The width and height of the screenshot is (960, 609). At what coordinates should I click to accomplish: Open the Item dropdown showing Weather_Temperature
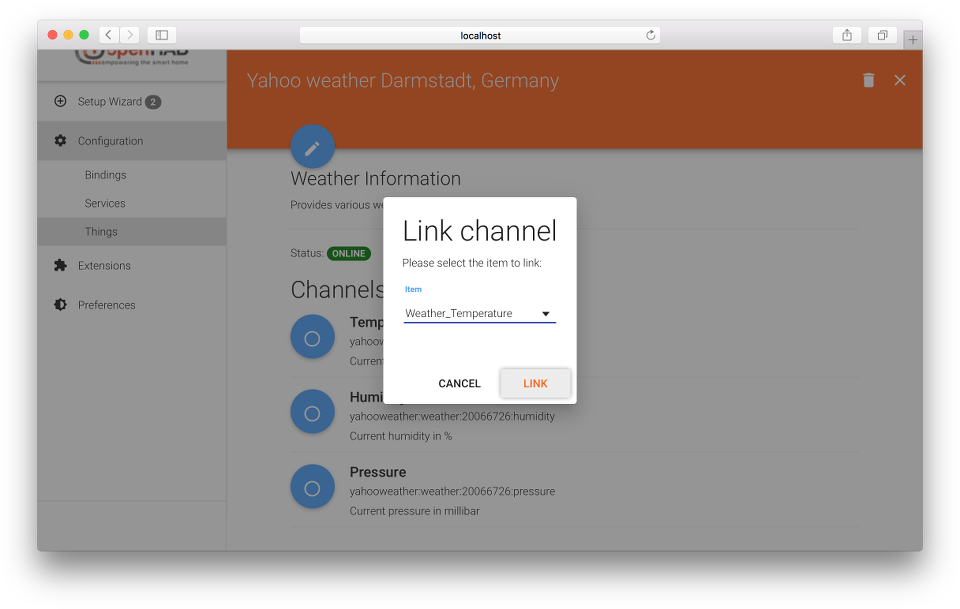tap(479, 313)
